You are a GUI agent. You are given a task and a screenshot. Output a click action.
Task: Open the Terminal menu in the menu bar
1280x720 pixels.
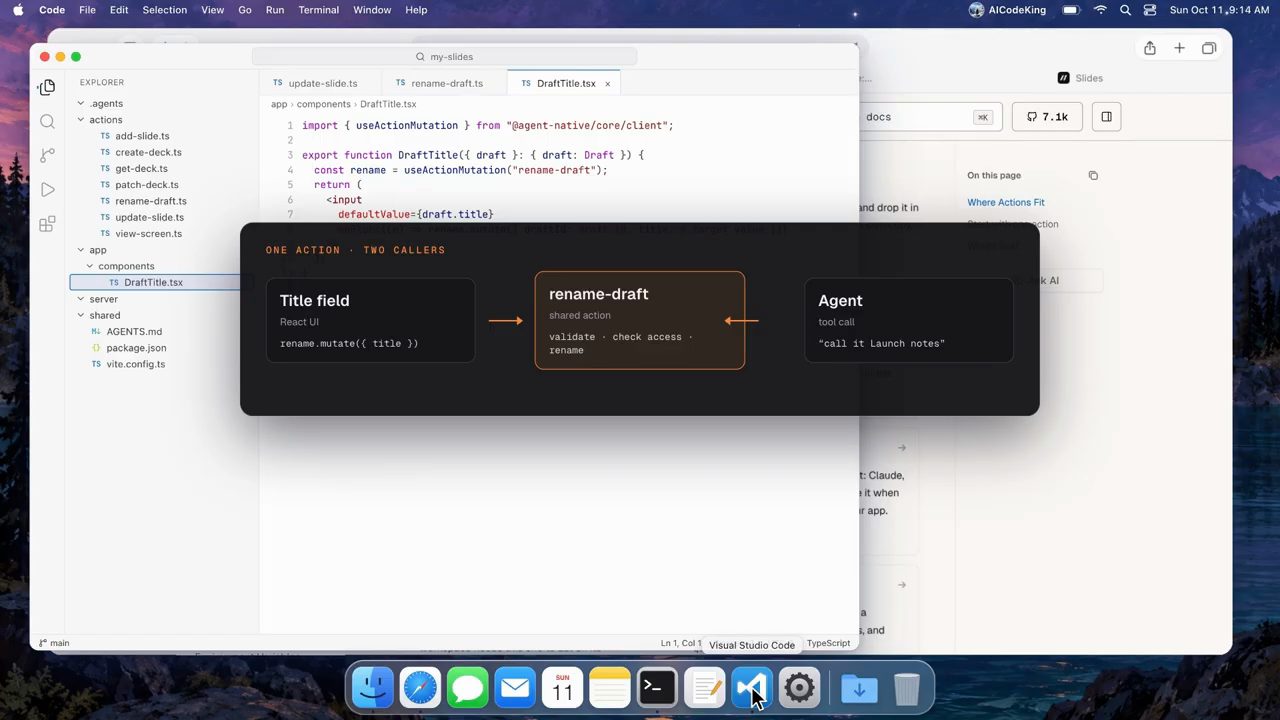pyautogui.click(x=318, y=10)
